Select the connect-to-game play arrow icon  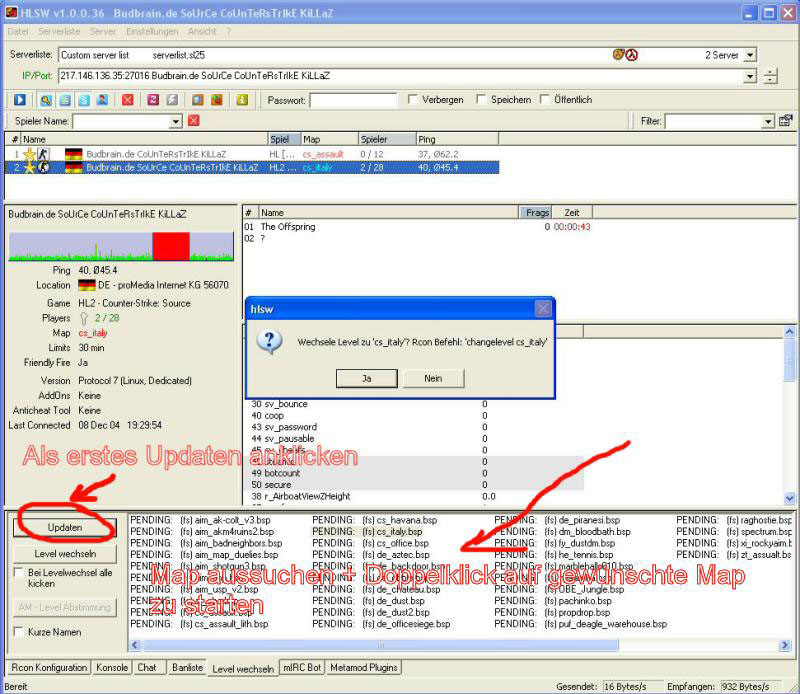(21, 100)
